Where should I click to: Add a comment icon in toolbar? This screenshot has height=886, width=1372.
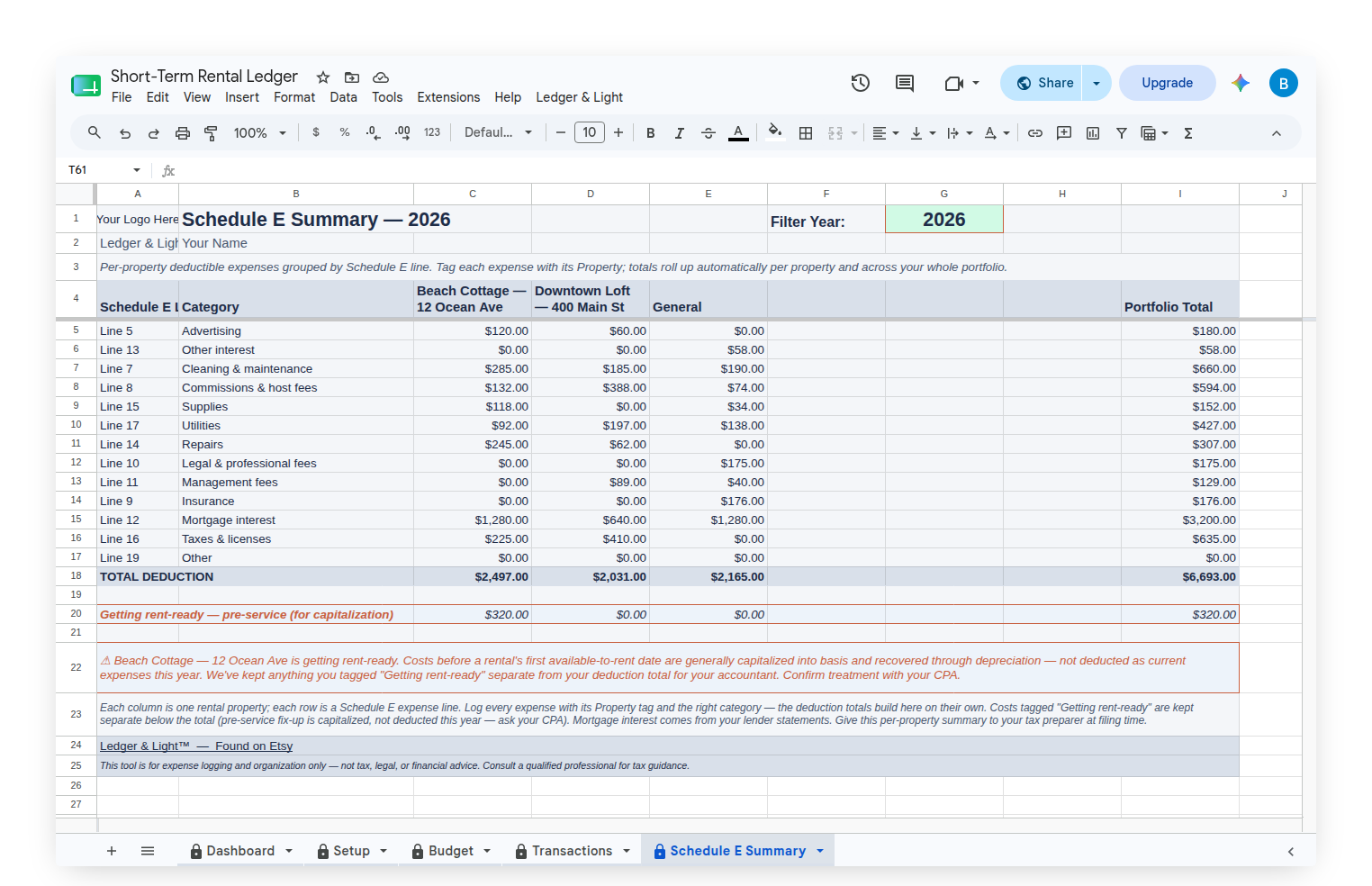pyautogui.click(x=1064, y=133)
